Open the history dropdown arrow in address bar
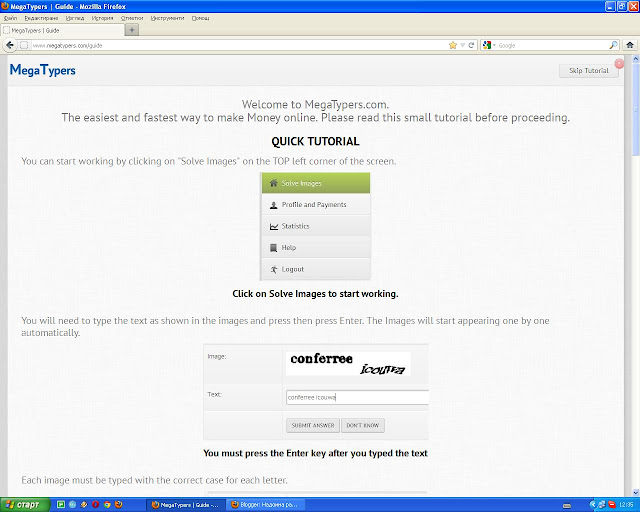 (462, 45)
